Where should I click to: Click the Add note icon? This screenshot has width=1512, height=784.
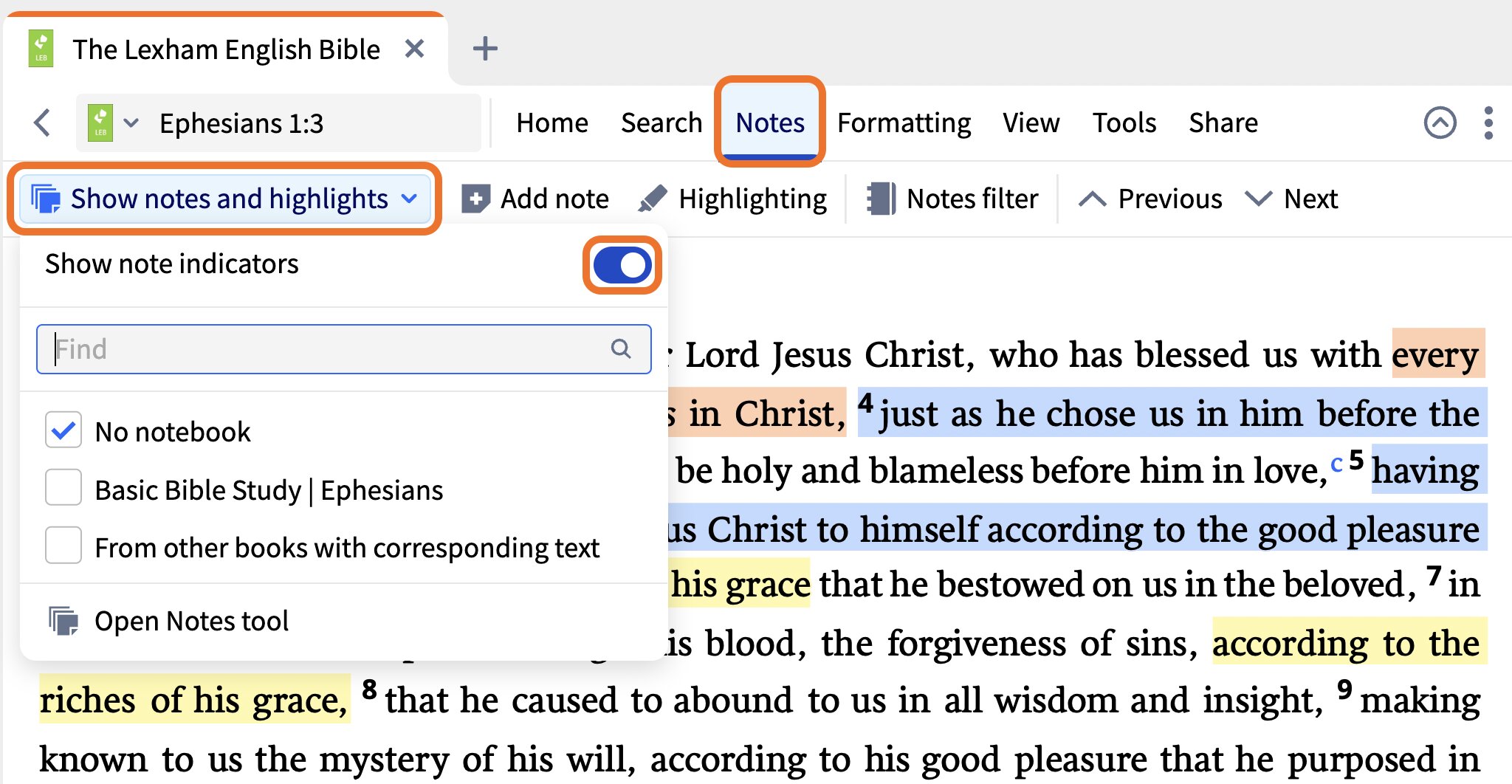click(x=475, y=199)
